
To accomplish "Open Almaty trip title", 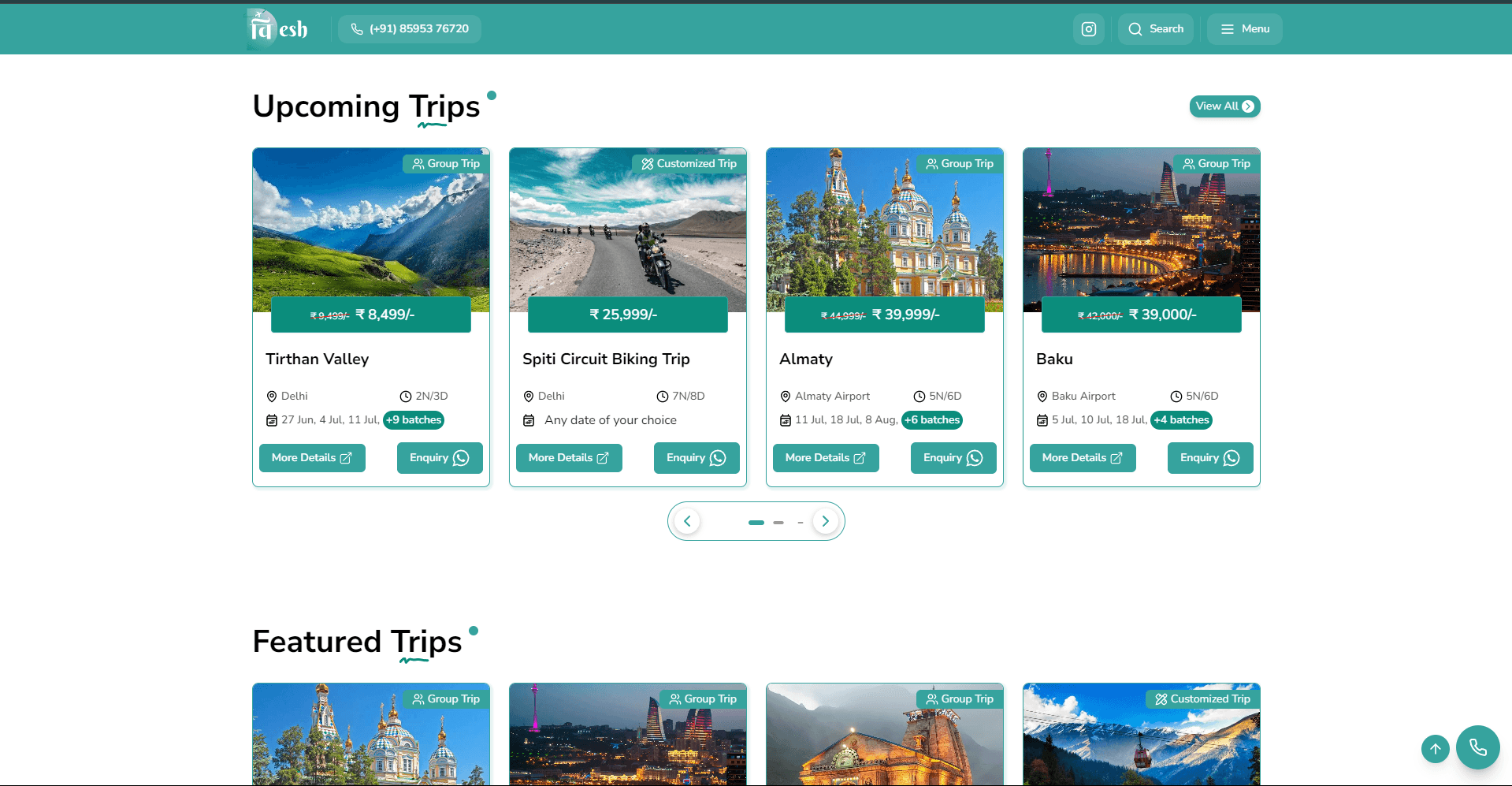I will (x=806, y=359).
